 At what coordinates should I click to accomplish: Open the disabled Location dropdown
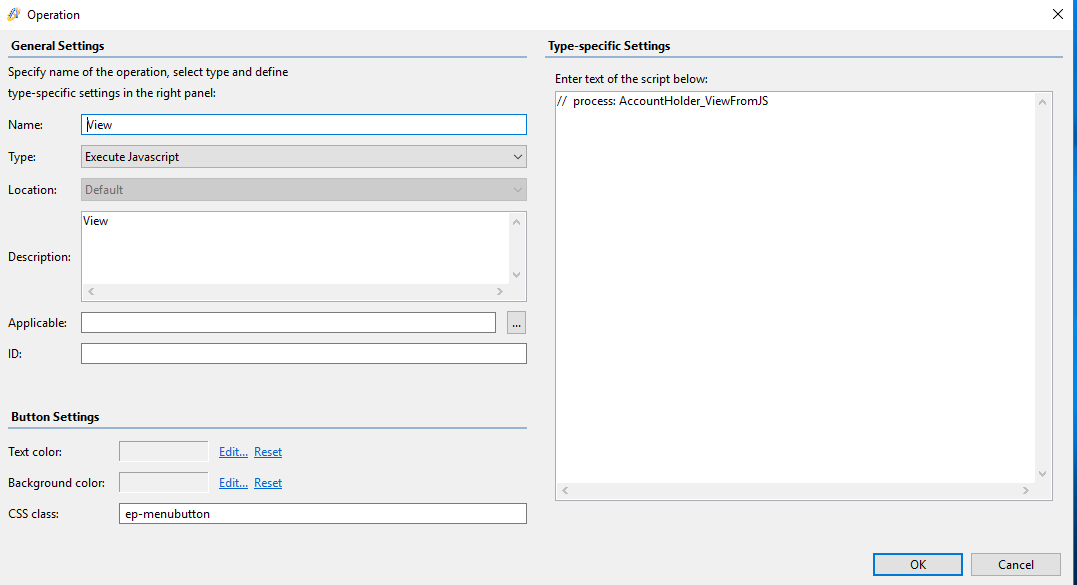click(304, 190)
